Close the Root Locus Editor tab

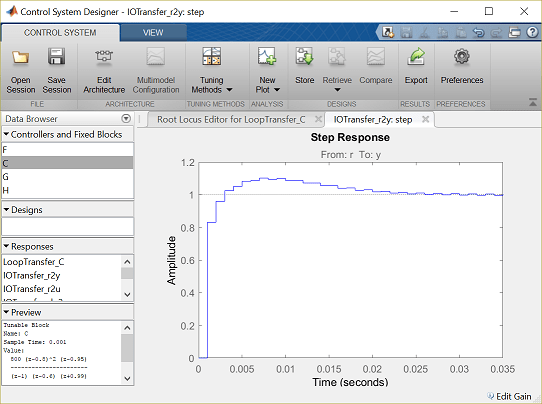(318, 119)
